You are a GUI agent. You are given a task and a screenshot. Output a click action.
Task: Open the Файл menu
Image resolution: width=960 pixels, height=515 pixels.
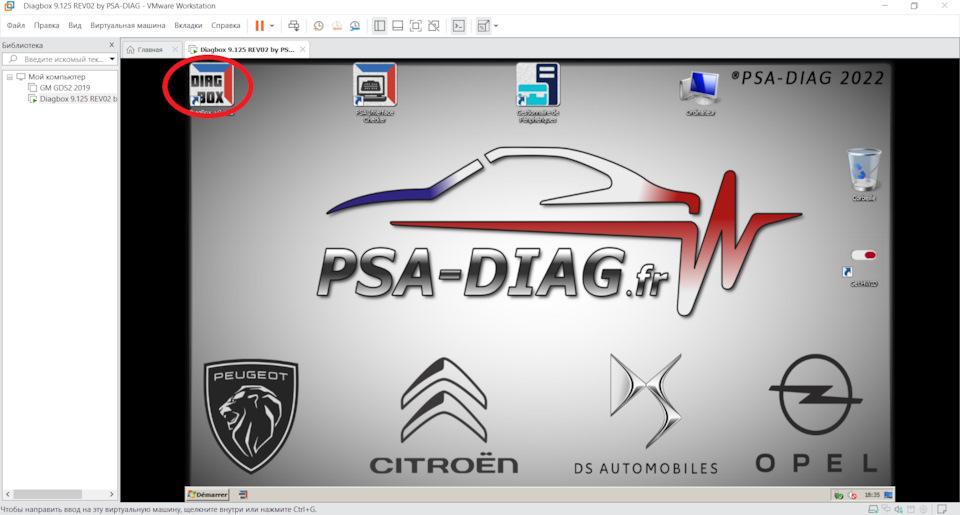[16, 26]
